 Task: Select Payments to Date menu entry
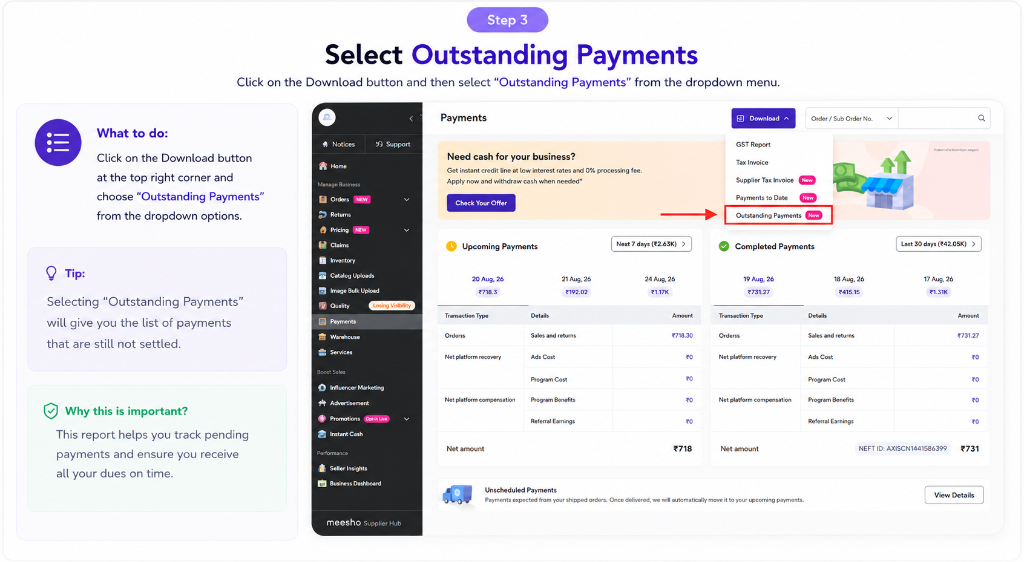tap(778, 197)
